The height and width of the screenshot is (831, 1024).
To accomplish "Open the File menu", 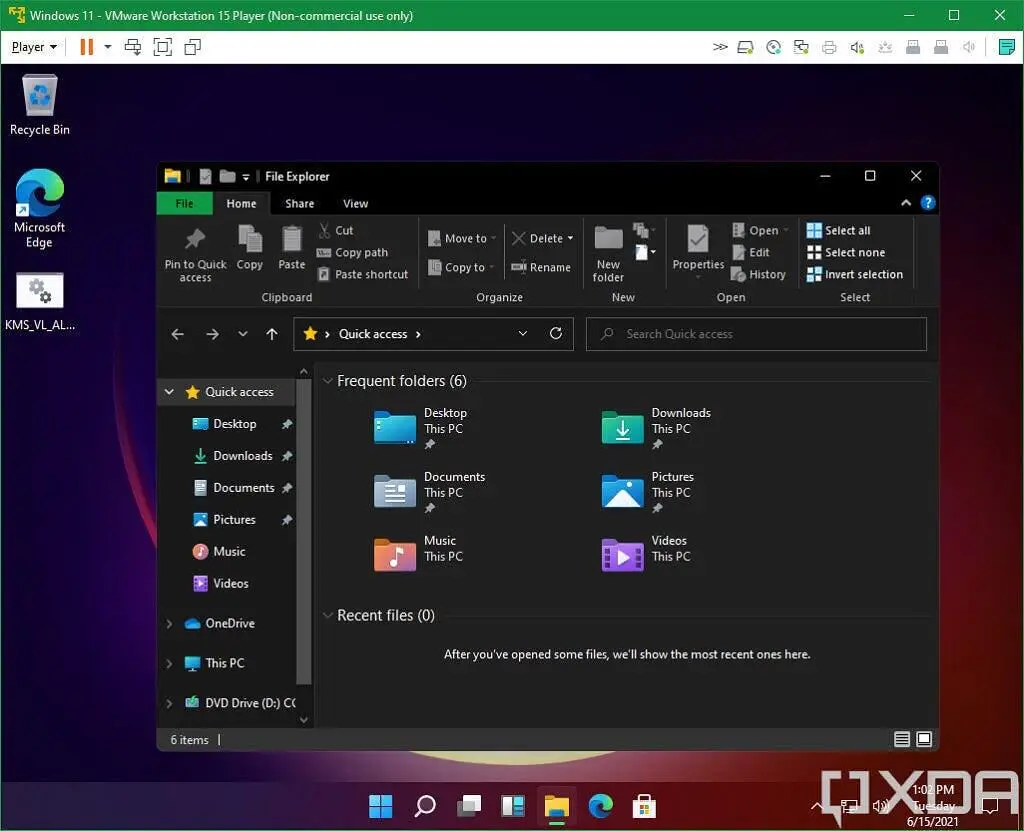I will pos(184,203).
